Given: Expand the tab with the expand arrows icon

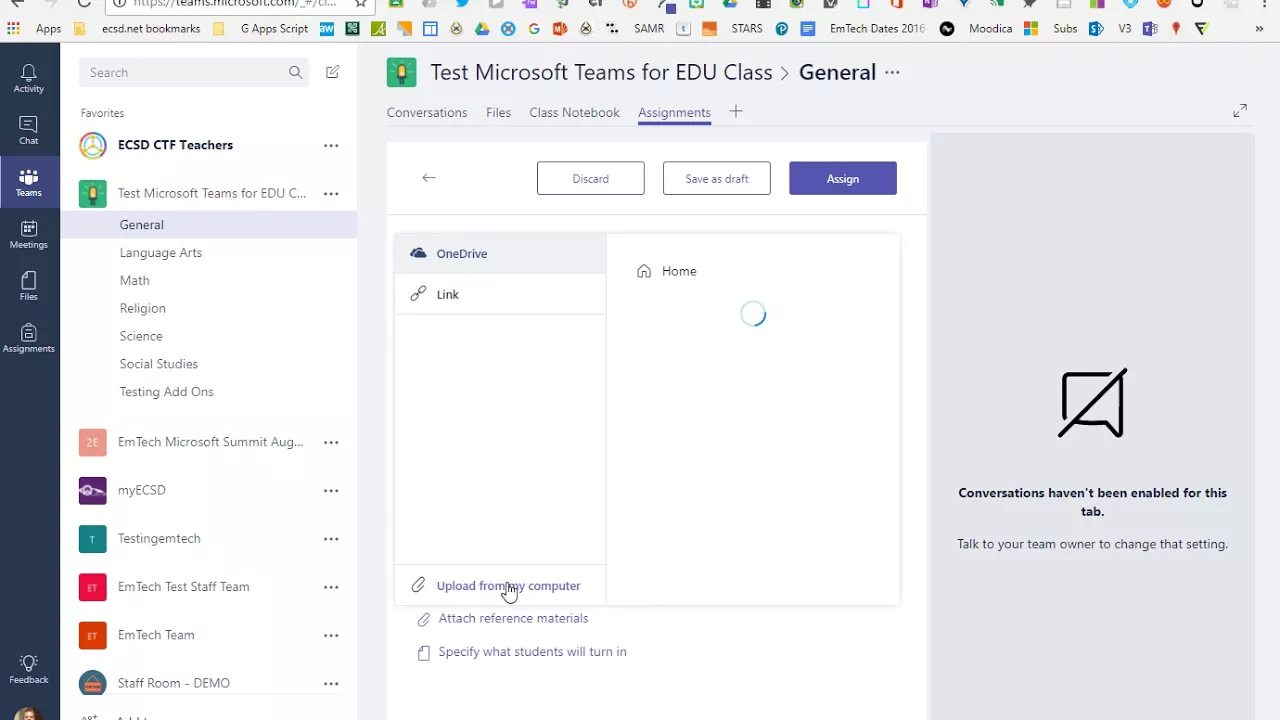Looking at the screenshot, I should [x=1240, y=110].
